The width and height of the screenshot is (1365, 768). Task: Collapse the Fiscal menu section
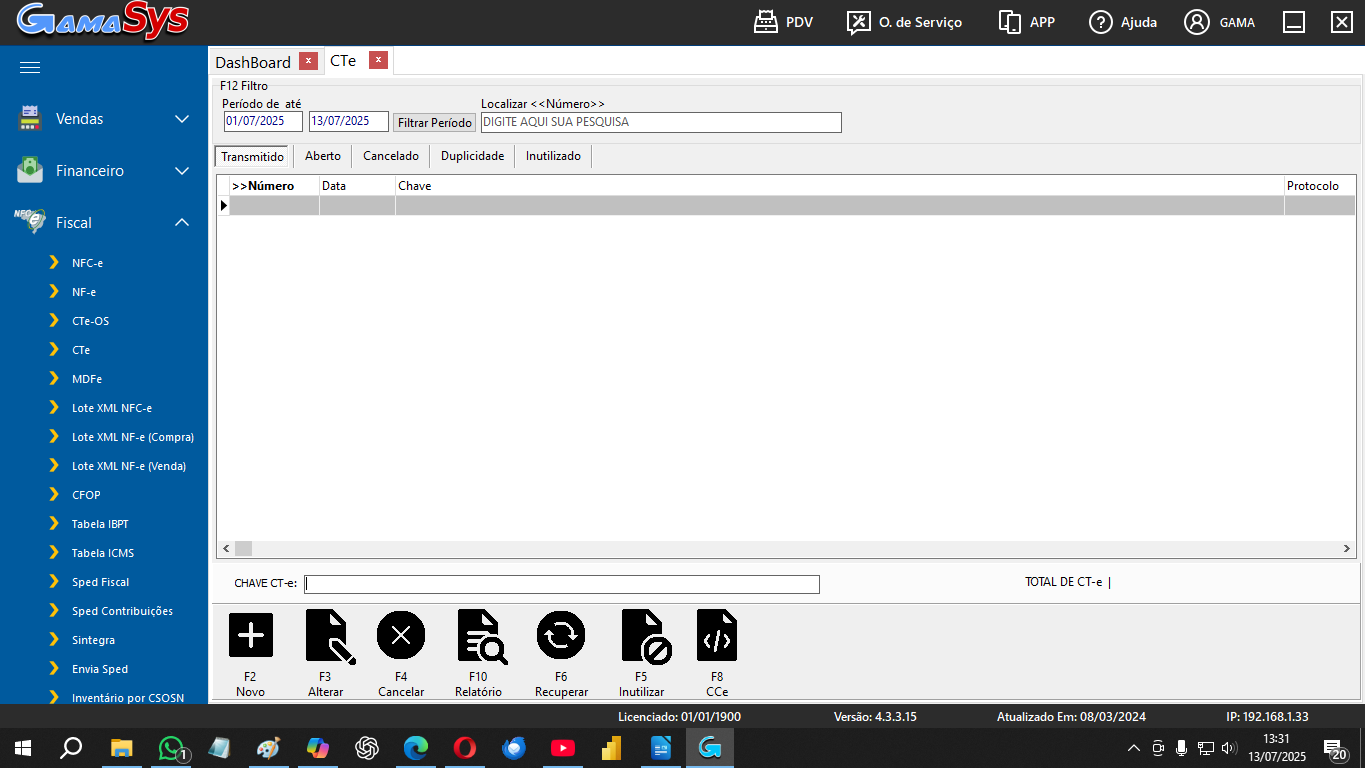pyautogui.click(x=104, y=223)
